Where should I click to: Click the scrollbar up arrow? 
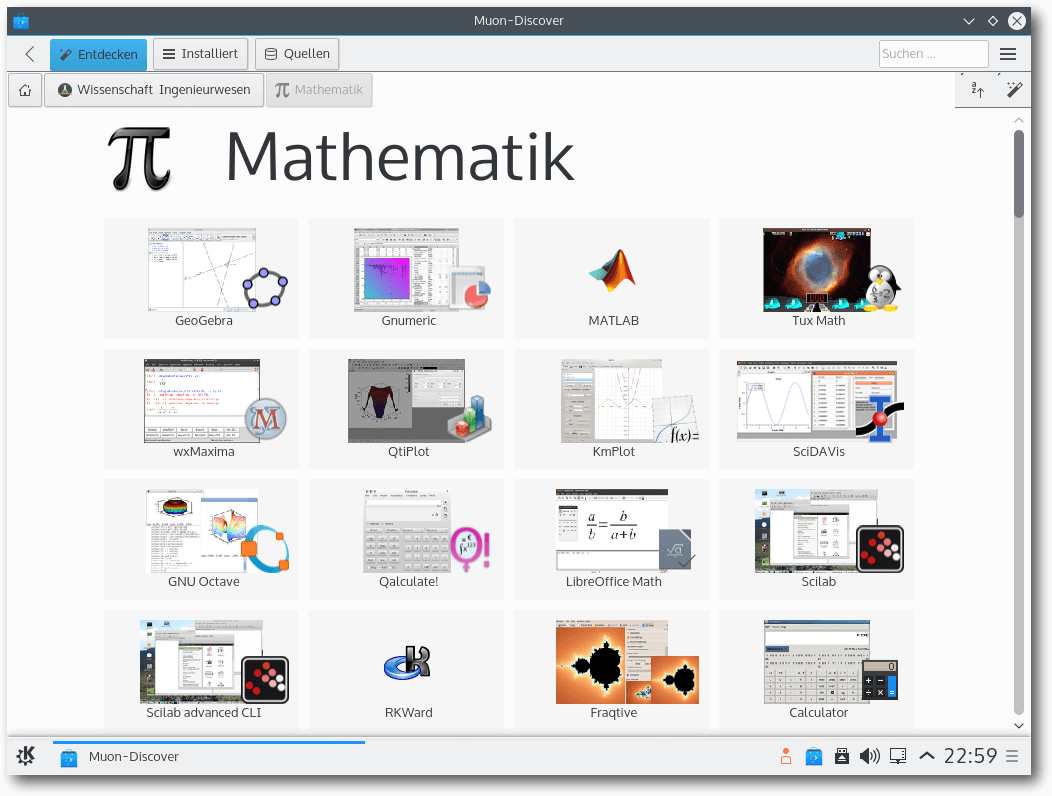(1018, 120)
